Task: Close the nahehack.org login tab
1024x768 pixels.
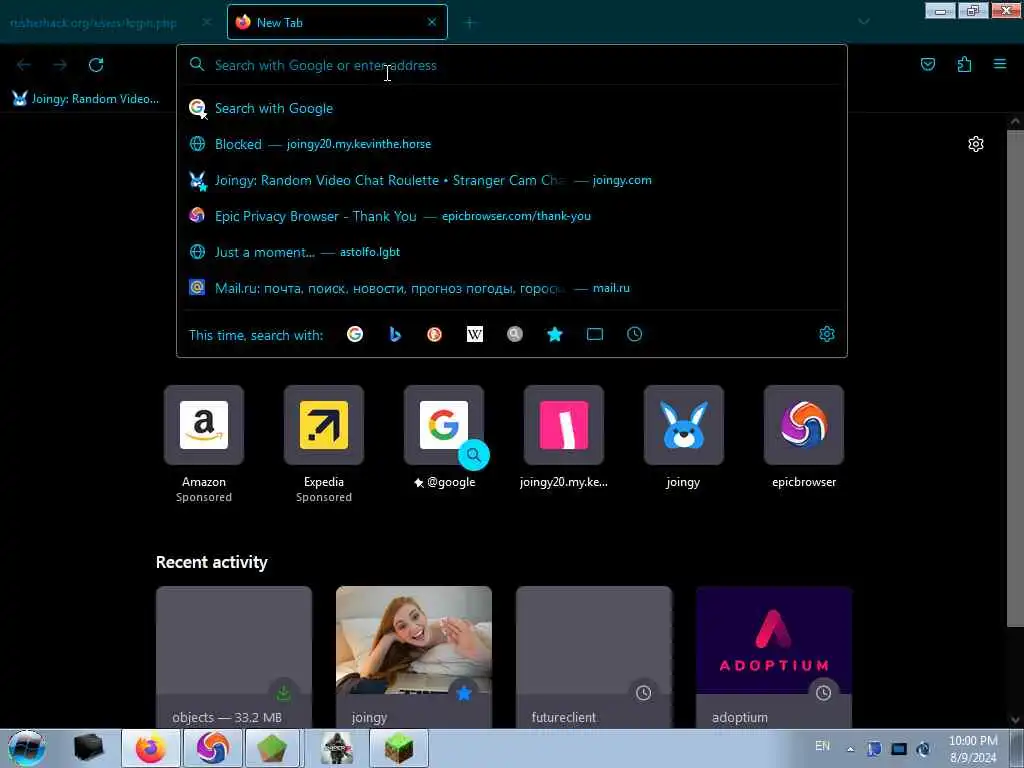Action: tap(206, 22)
